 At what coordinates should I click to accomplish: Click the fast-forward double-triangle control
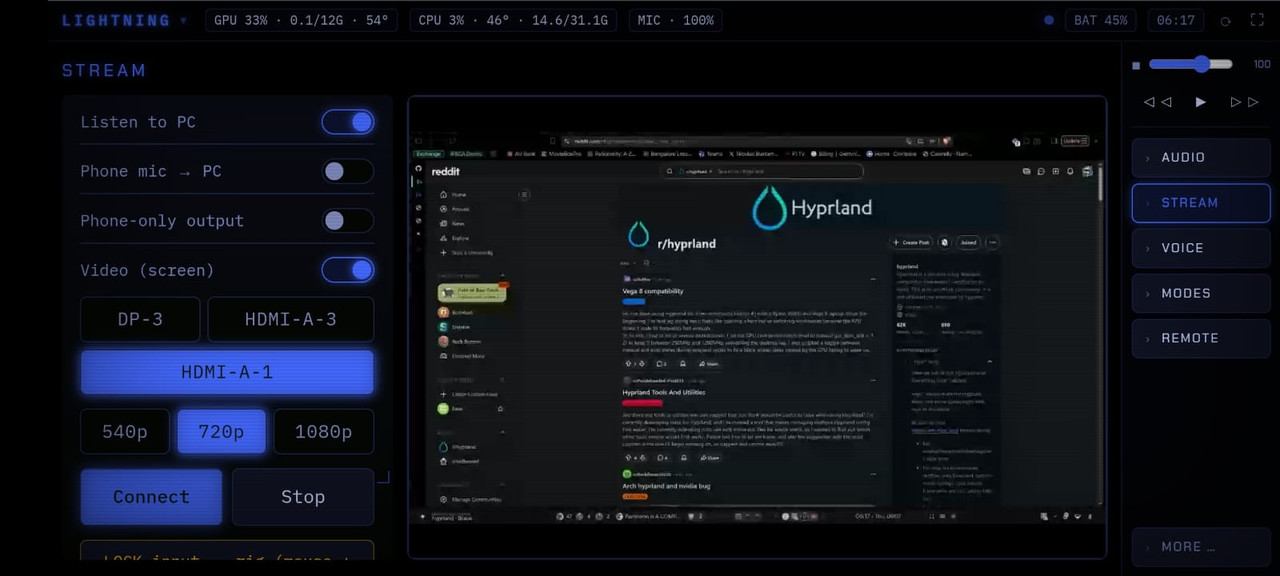(1243, 102)
